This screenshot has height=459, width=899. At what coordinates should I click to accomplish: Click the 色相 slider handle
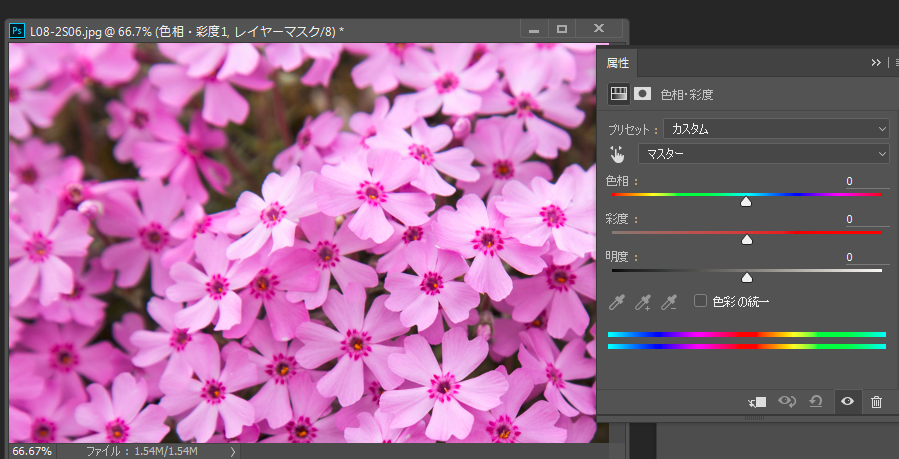[x=746, y=202]
